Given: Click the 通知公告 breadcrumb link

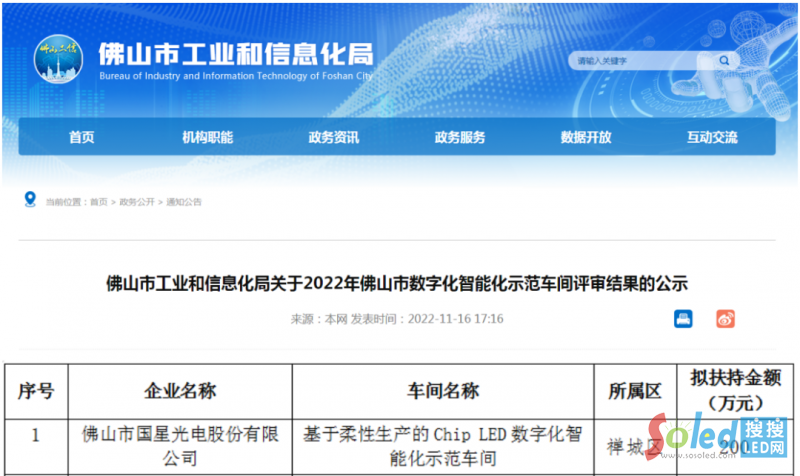Looking at the screenshot, I should pos(184,202).
